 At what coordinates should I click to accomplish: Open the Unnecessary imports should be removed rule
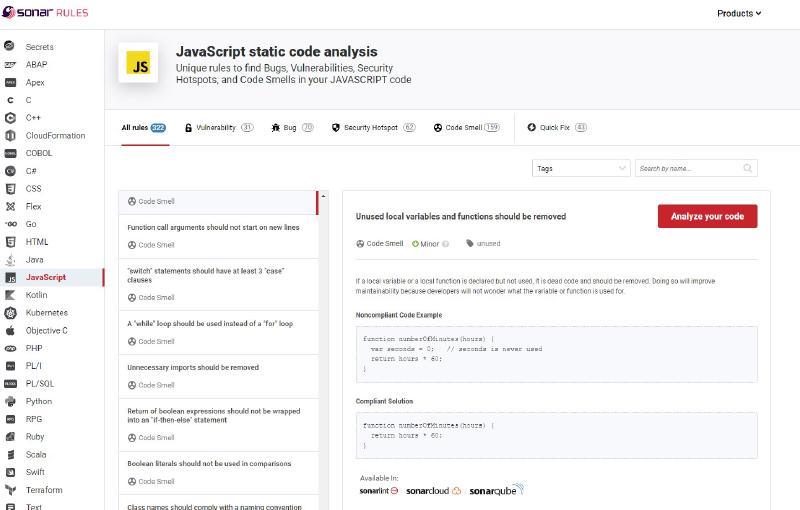[x=193, y=367]
